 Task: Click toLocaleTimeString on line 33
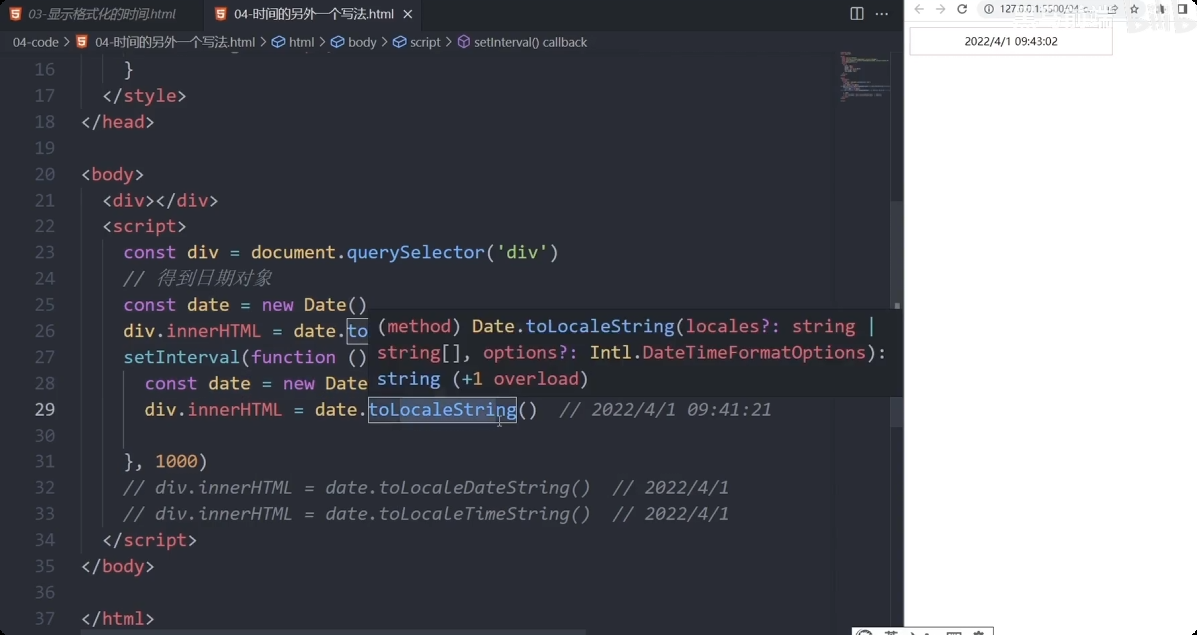(x=474, y=514)
